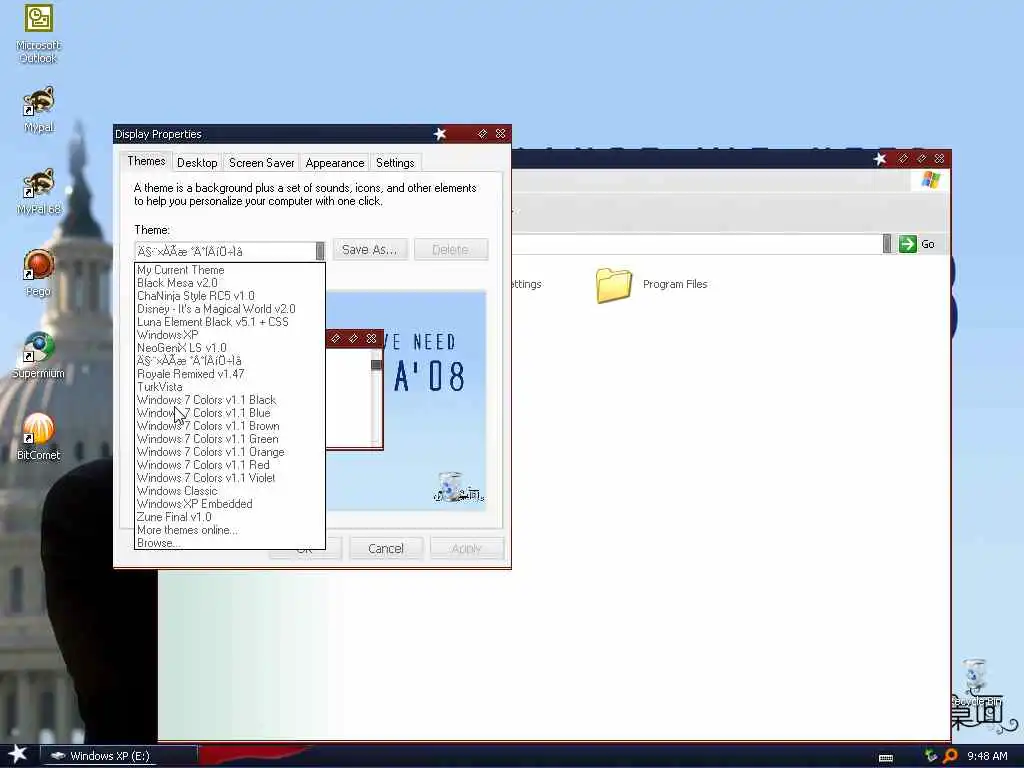Open the Appearance tab
The width and height of the screenshot is (1024, 768).
tap(334, 163)
